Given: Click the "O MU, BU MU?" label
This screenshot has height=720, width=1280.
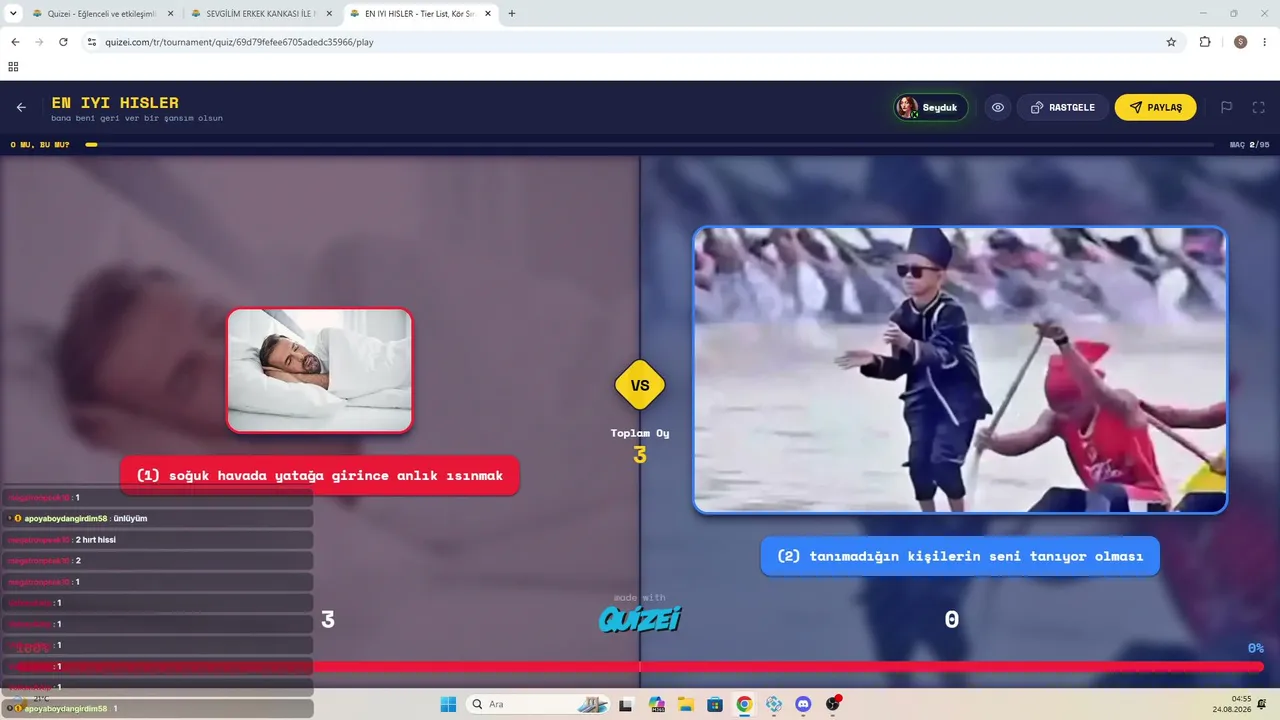Looking at the screenshot, I should (40, 145).
